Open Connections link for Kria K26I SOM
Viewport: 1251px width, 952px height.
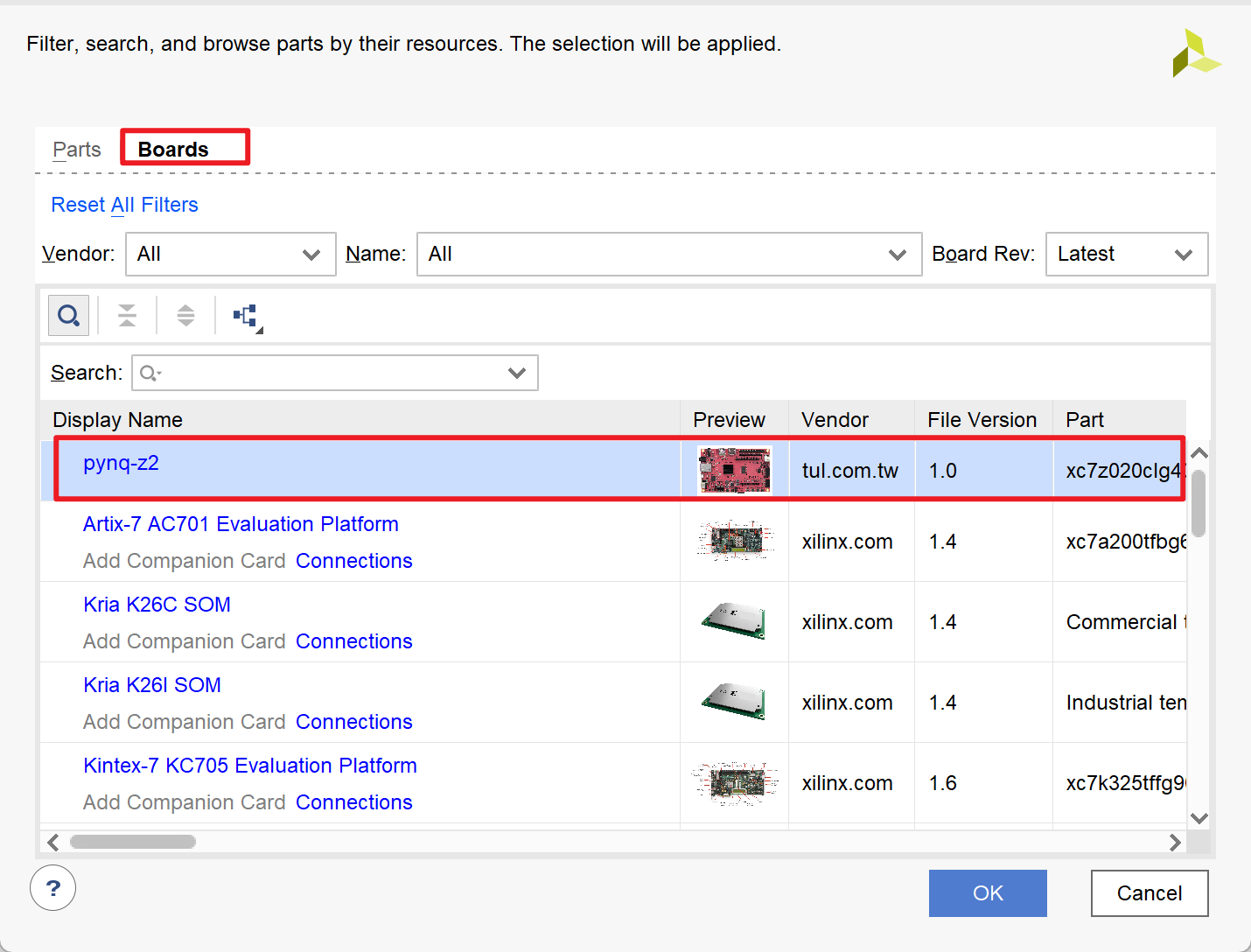coord(354,722)
